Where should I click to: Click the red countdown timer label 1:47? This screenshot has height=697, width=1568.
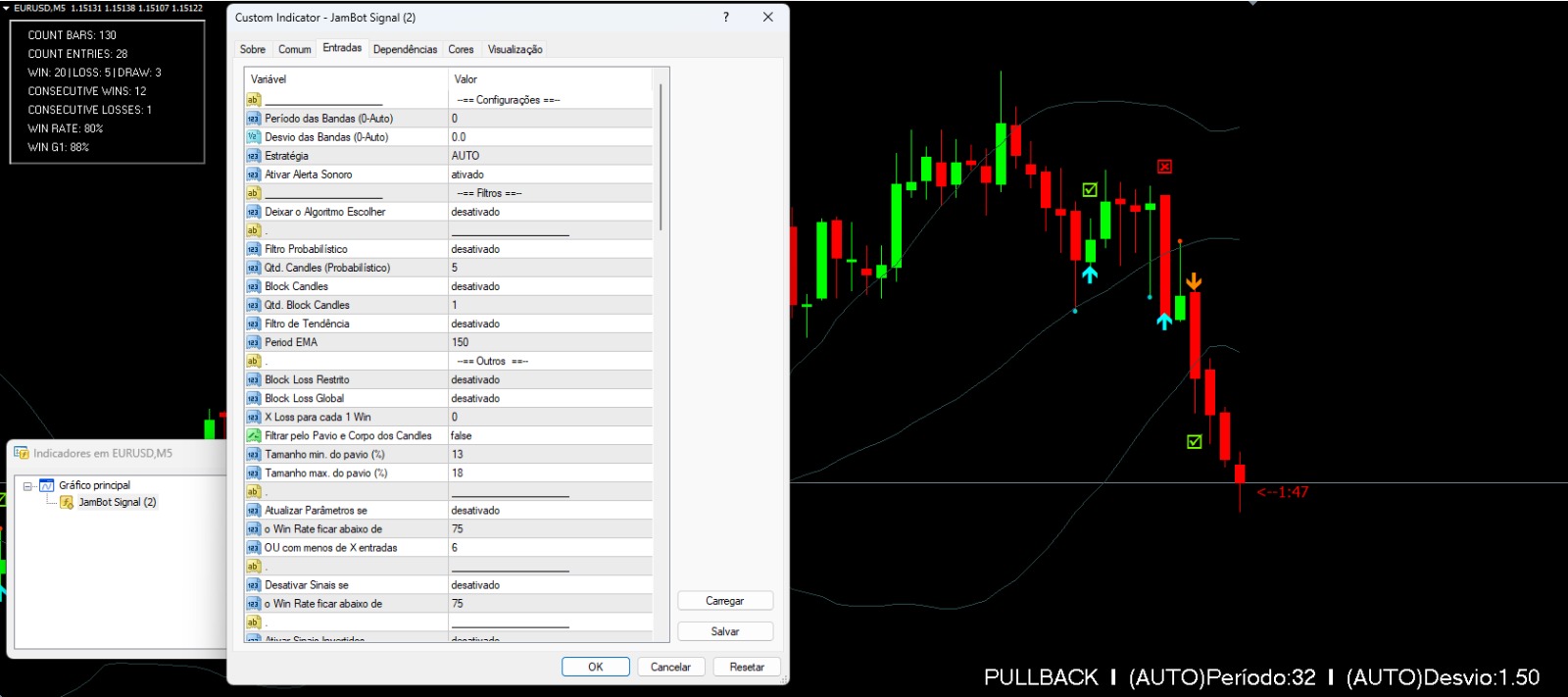point(1283,492)
